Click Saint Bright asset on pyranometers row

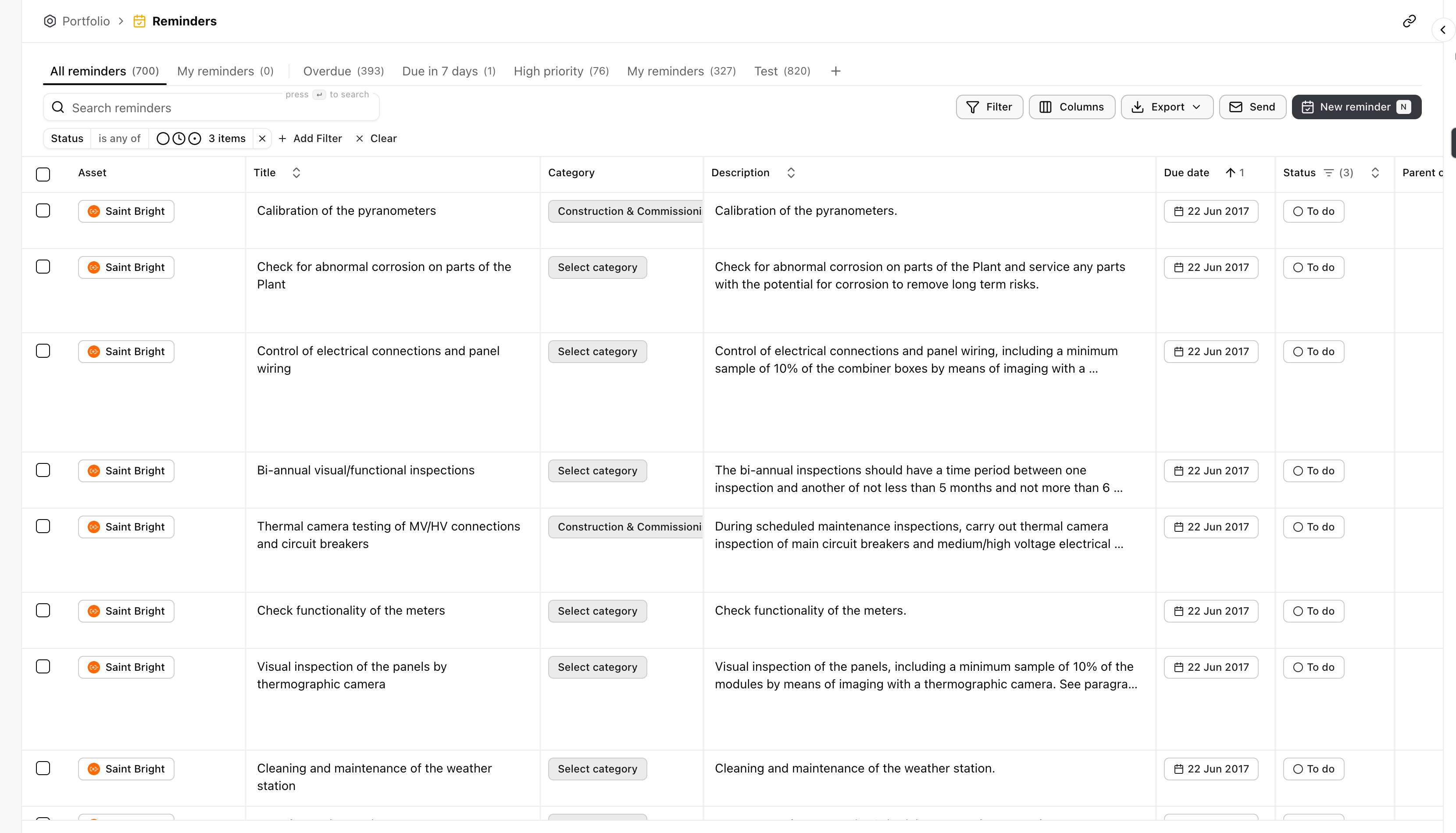(126, 211)
